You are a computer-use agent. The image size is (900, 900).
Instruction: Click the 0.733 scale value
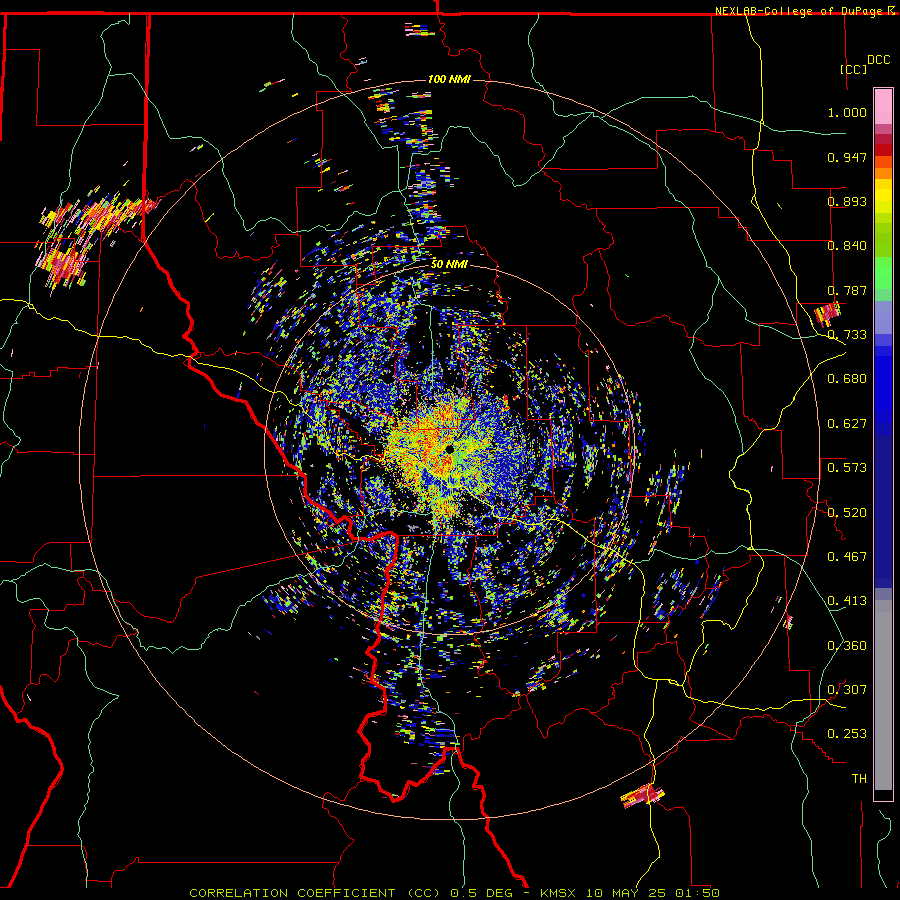[847, 335]
